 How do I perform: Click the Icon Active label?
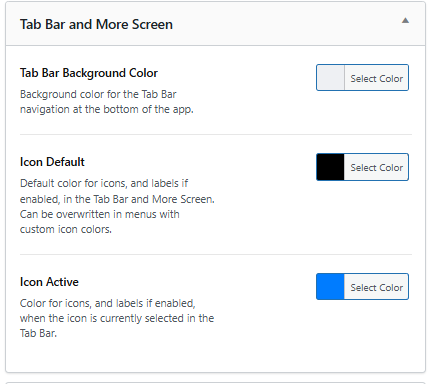(x=49, y=282)
